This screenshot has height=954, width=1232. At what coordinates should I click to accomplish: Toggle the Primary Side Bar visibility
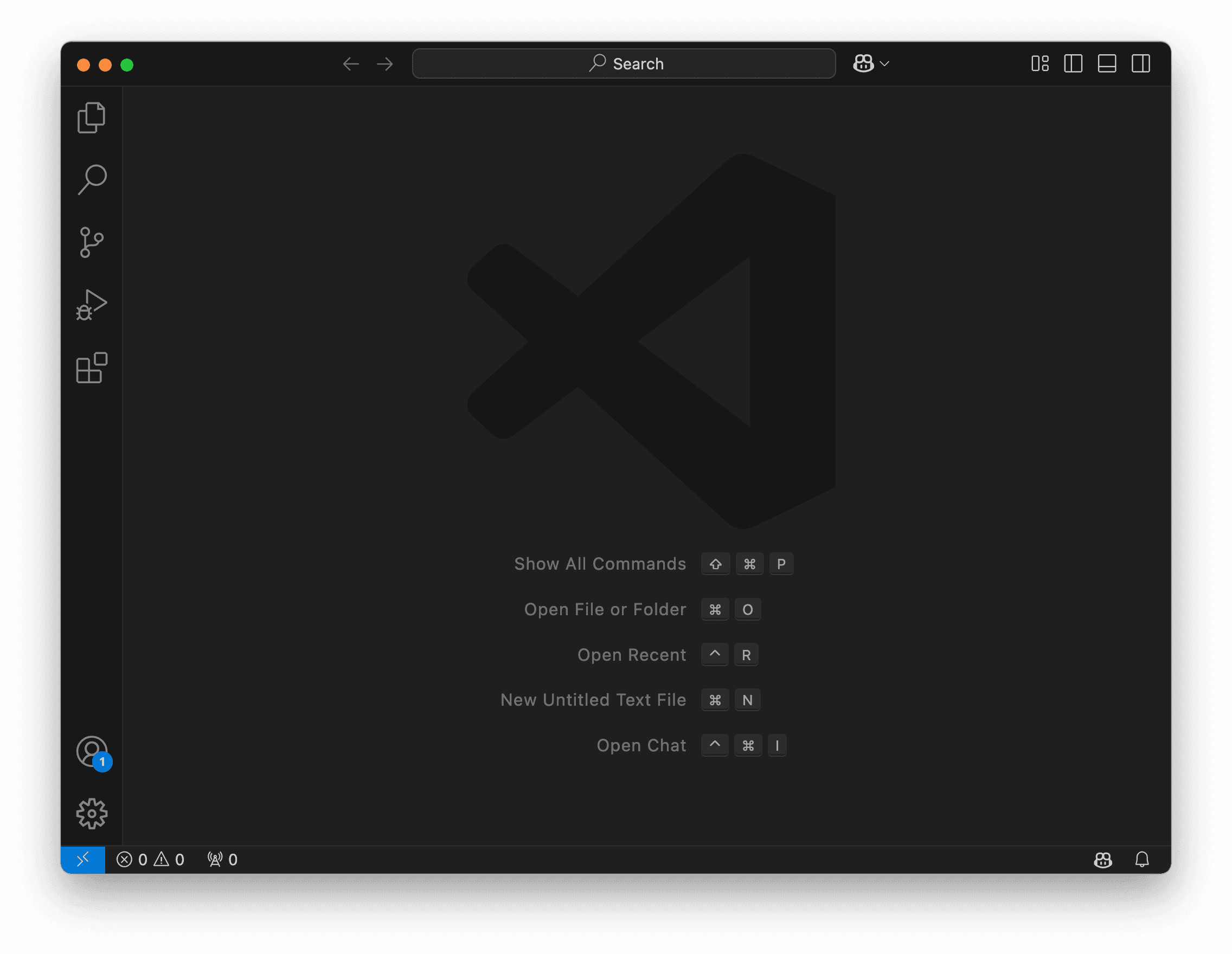pyautogui.click(x=1074, y=64)
